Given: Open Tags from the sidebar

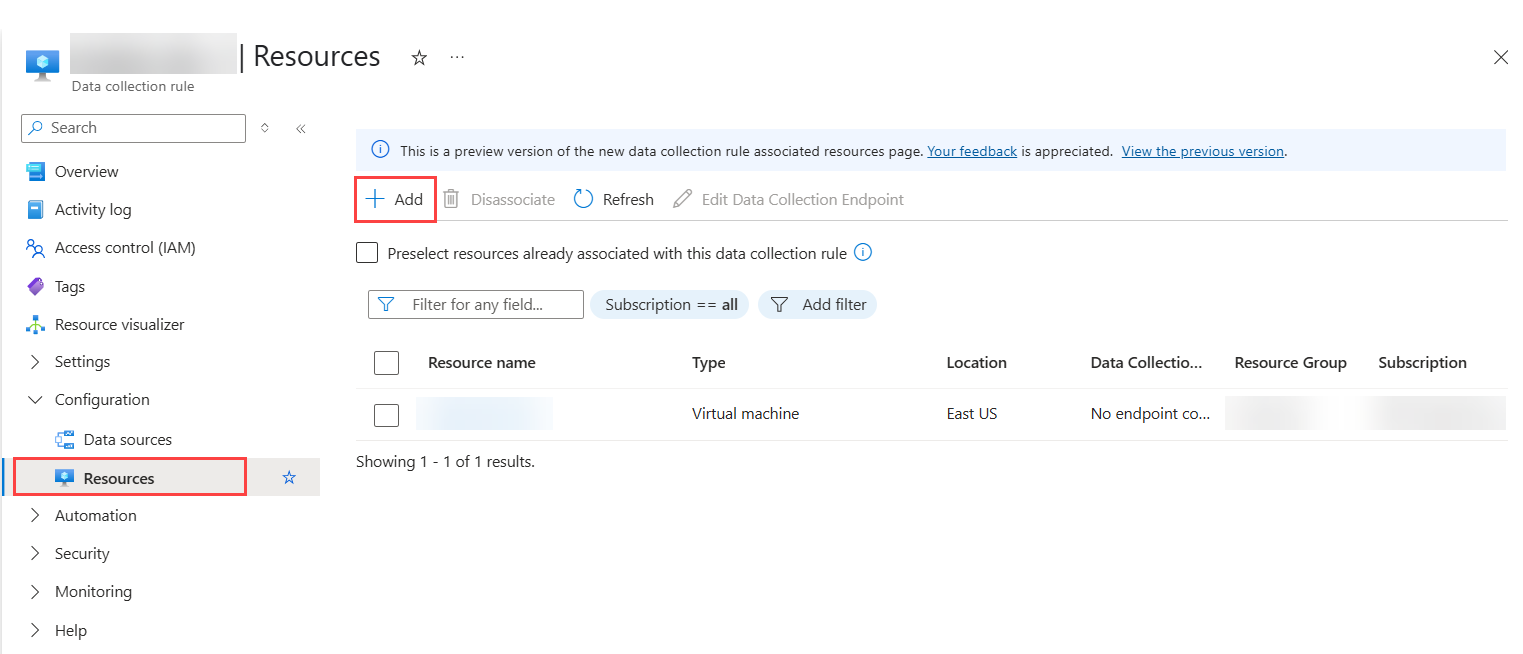Looking at the screenshot, I should (x=69, y=287).
